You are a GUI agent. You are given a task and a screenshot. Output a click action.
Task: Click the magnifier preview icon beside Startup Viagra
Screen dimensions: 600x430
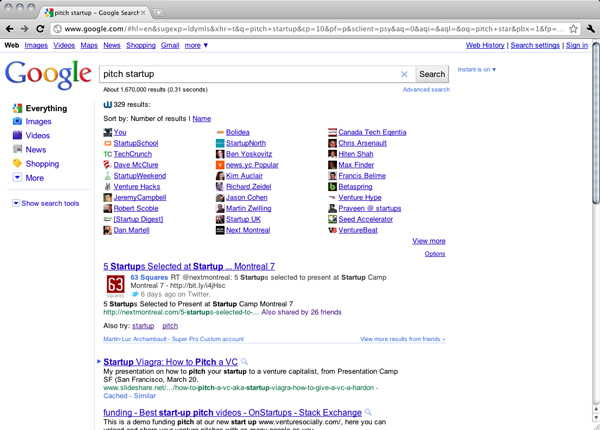244,362
